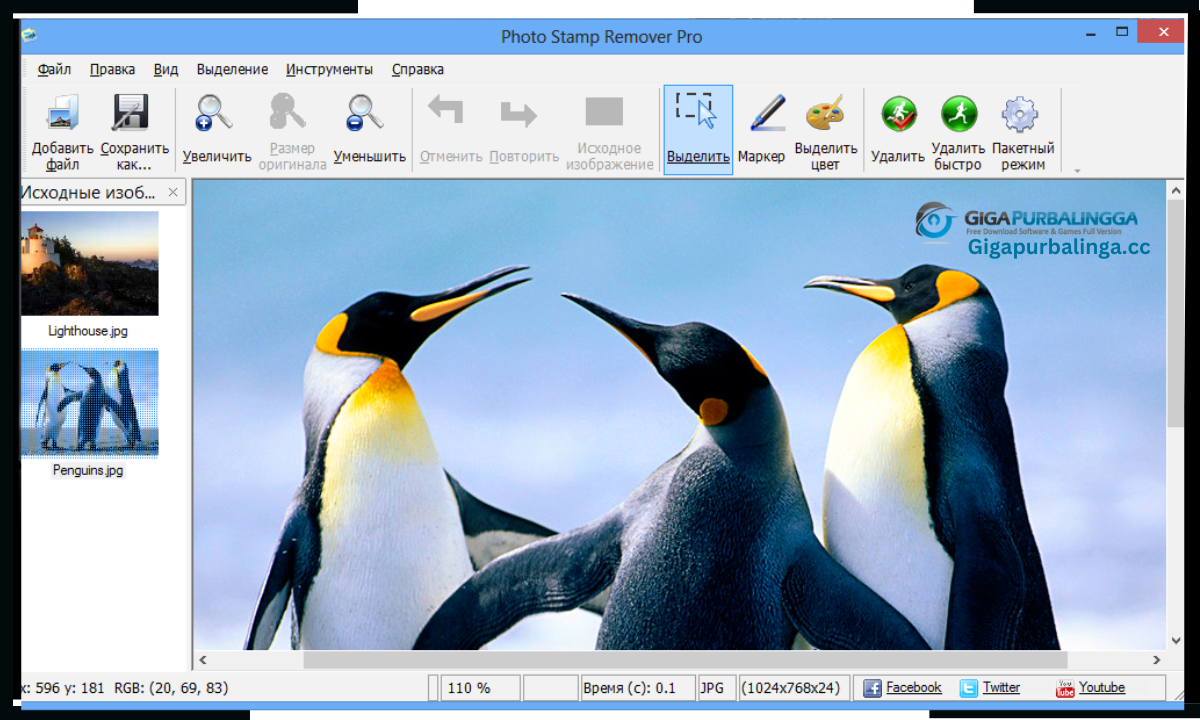Viewport: 1200px width, 720px height.
Task: Click the Удалить быстро quick remove icon
Action: coord(958,114)
